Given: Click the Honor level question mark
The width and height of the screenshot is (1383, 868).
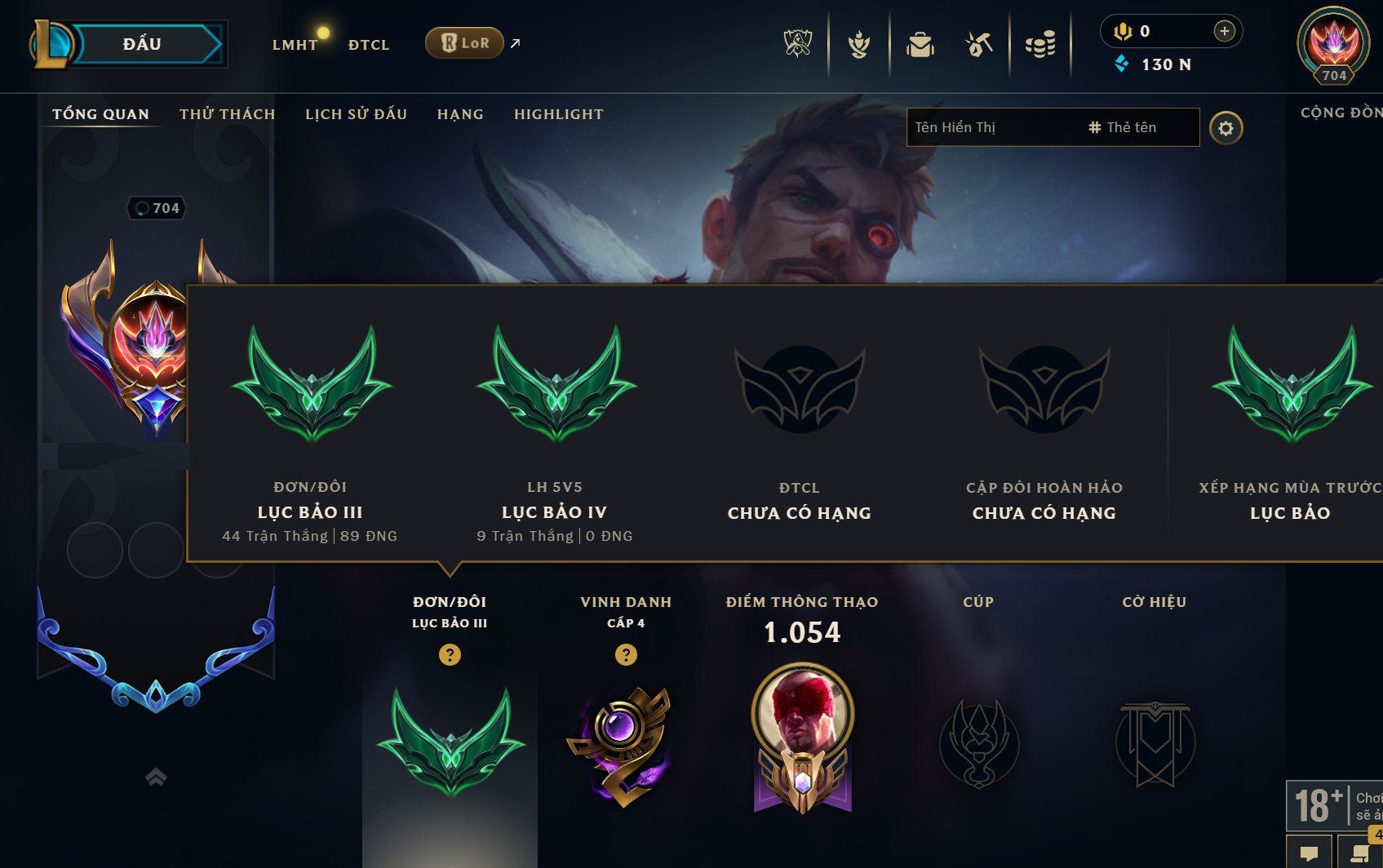Looking at the screenshot, I should pos(626,654).
